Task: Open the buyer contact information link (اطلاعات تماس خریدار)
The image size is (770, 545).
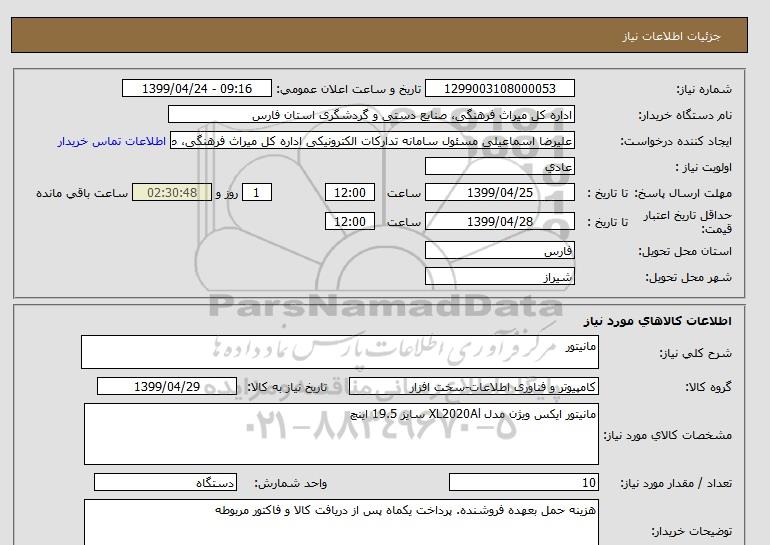Action: click(x=111, y=141)
